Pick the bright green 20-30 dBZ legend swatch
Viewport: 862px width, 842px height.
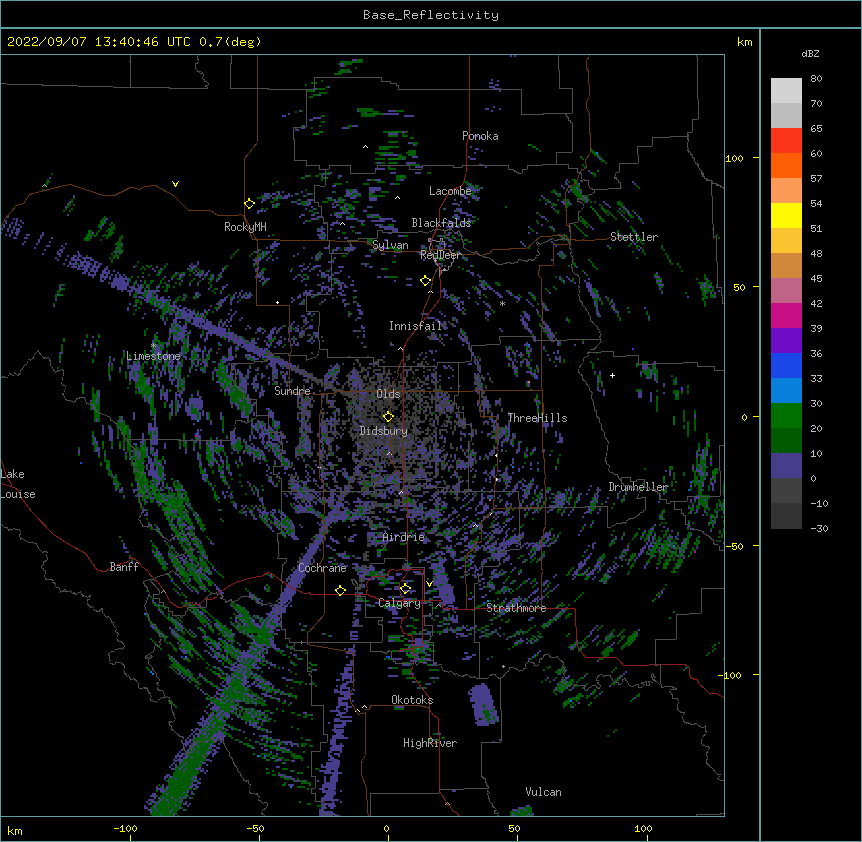point(786,416)
